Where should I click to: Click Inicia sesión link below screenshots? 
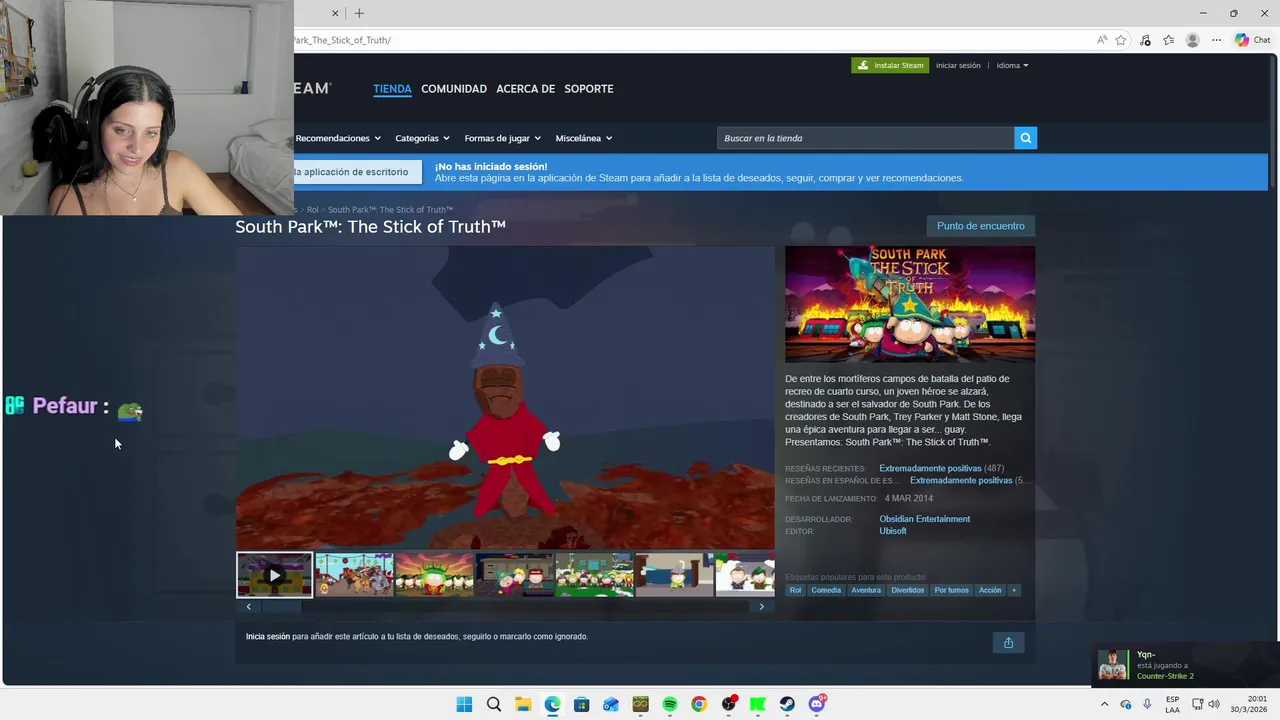[x=268, y=636]
